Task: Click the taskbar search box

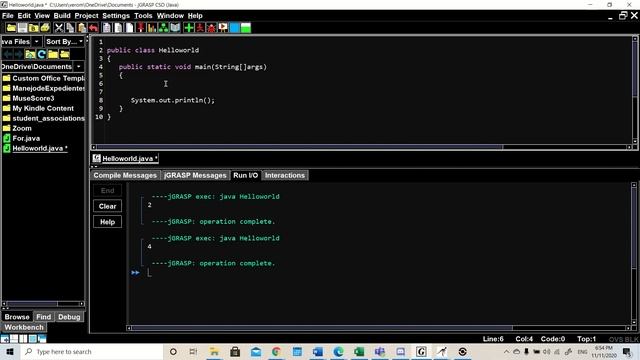Action: (x=91, y=351)
